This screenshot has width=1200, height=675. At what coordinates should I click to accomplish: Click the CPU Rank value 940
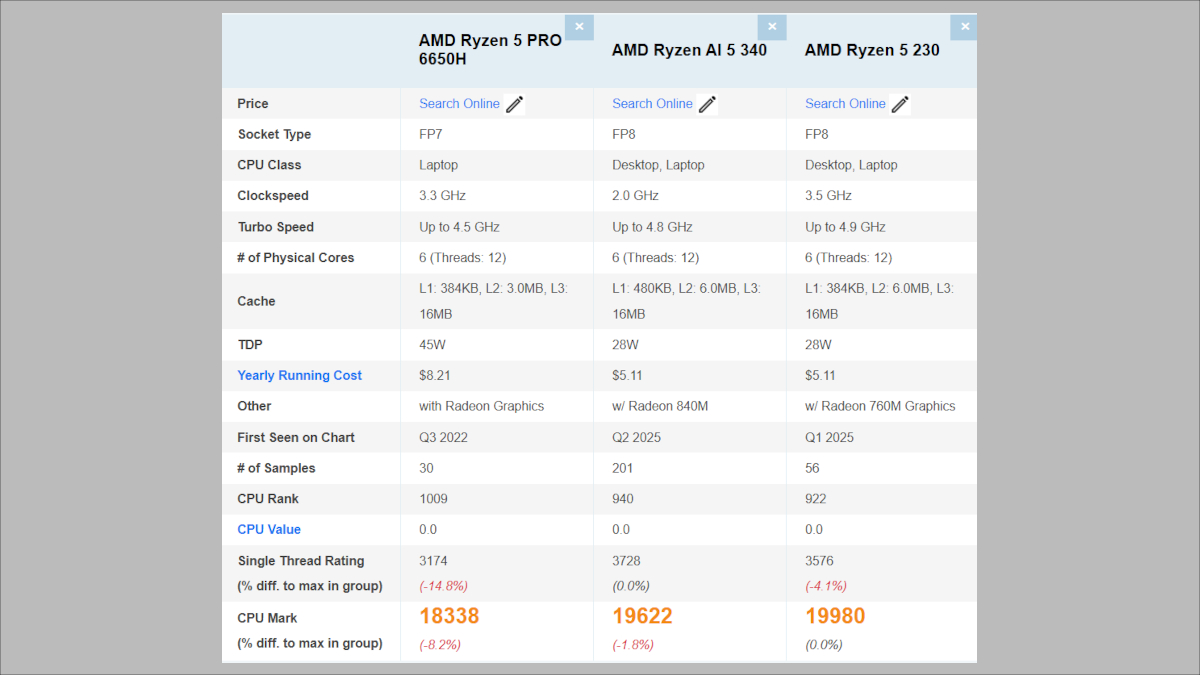(622, 498)
